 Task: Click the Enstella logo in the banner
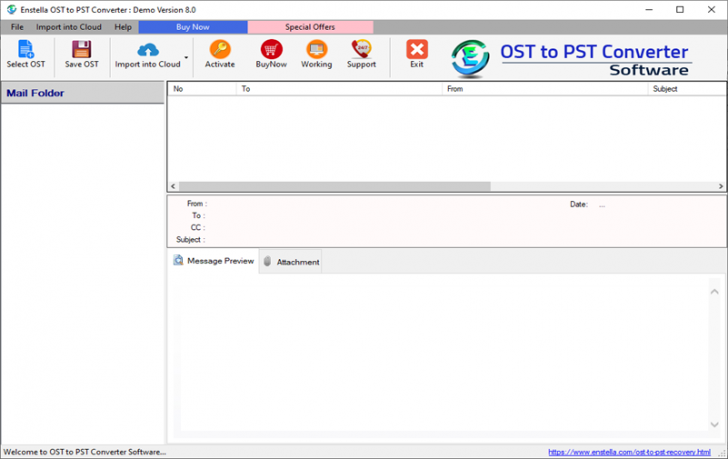[x=470, y=58]
